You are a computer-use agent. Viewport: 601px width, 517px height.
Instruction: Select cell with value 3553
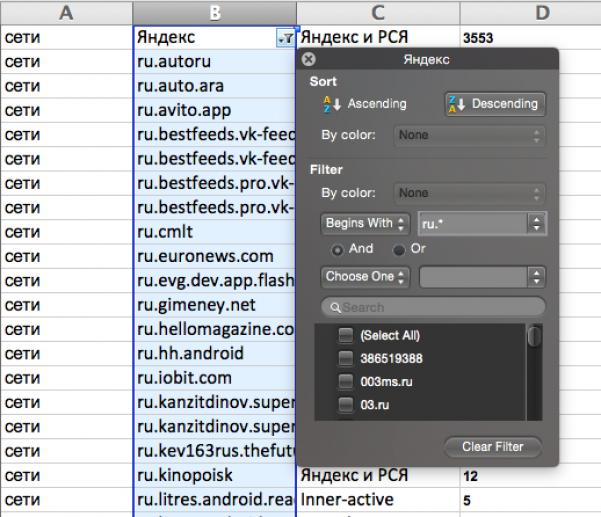point(531,37)
